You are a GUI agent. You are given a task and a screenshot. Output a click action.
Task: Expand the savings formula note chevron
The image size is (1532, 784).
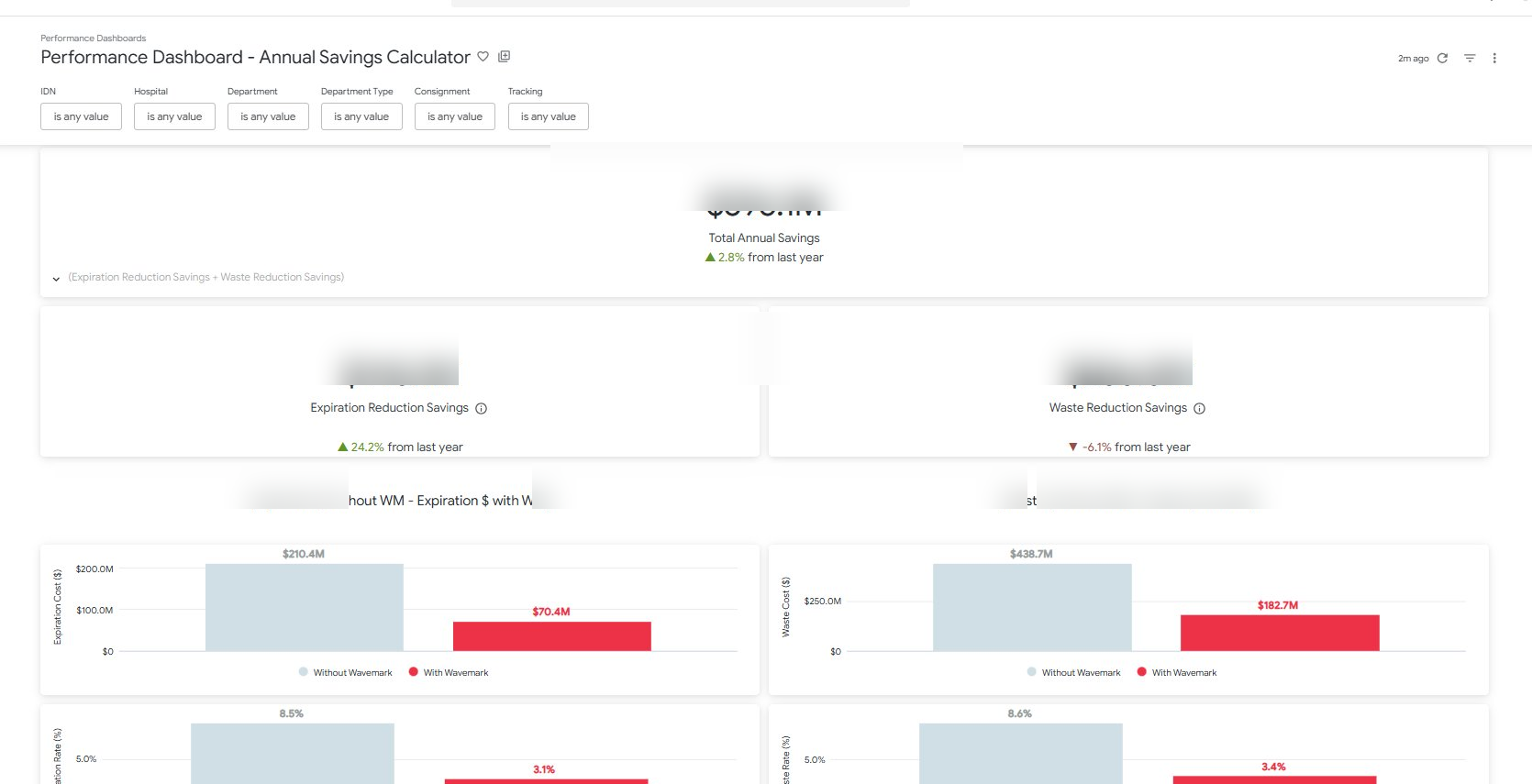(x=56, y=279)
